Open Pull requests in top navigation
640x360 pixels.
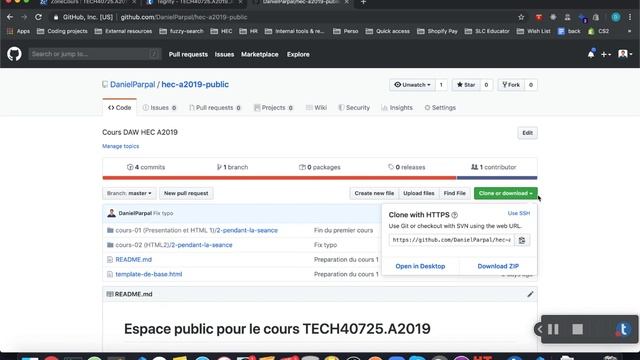188,54
